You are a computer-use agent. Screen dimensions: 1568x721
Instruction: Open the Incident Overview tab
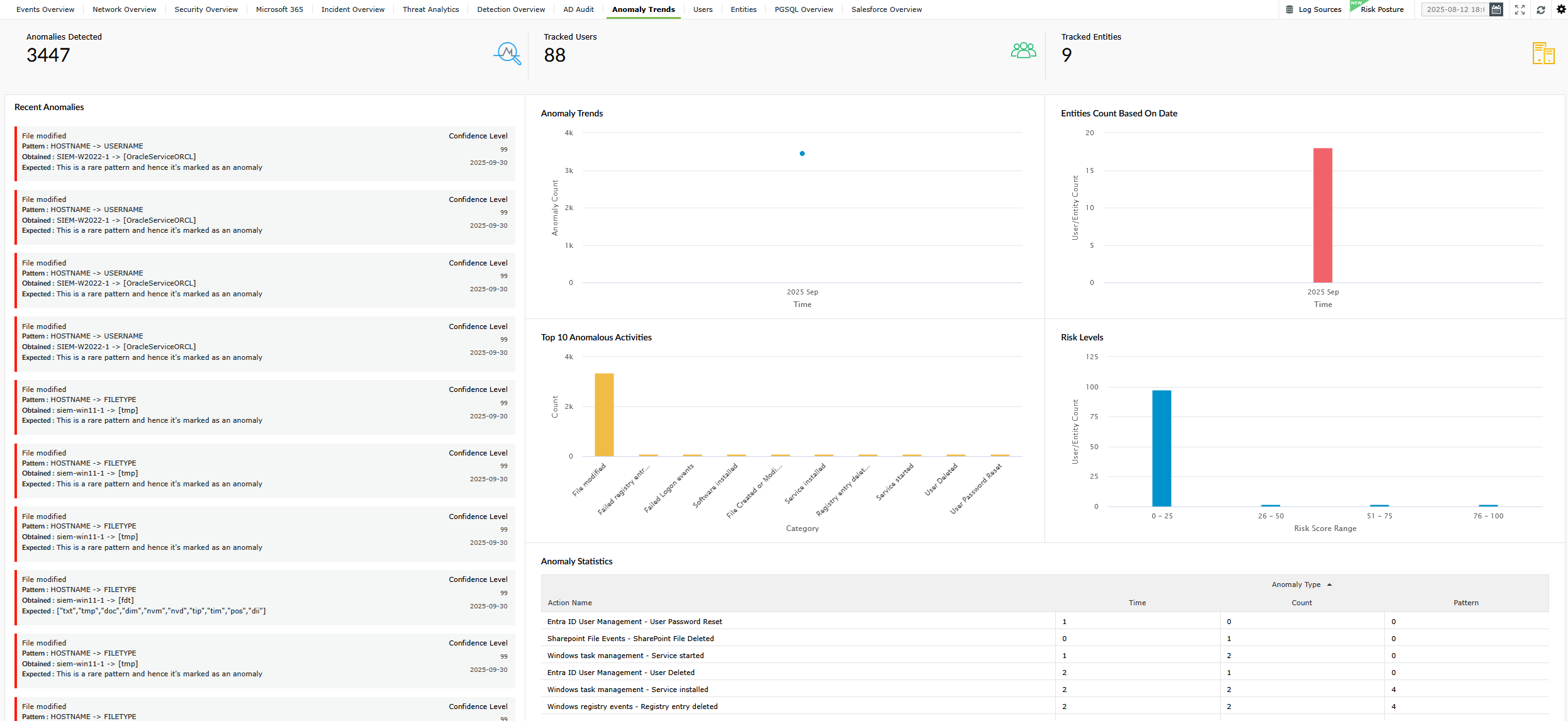tap(353, 9)
